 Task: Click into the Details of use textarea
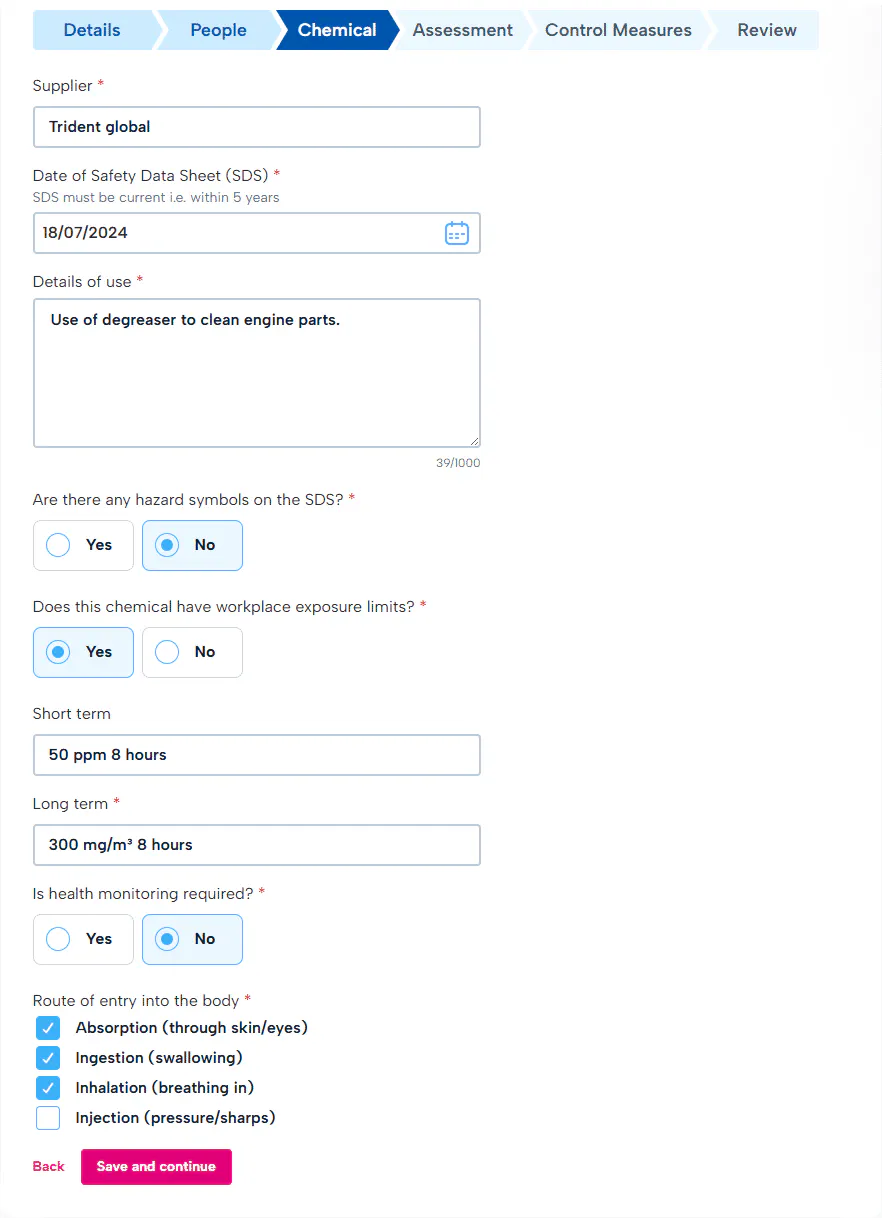pos(257,373)
